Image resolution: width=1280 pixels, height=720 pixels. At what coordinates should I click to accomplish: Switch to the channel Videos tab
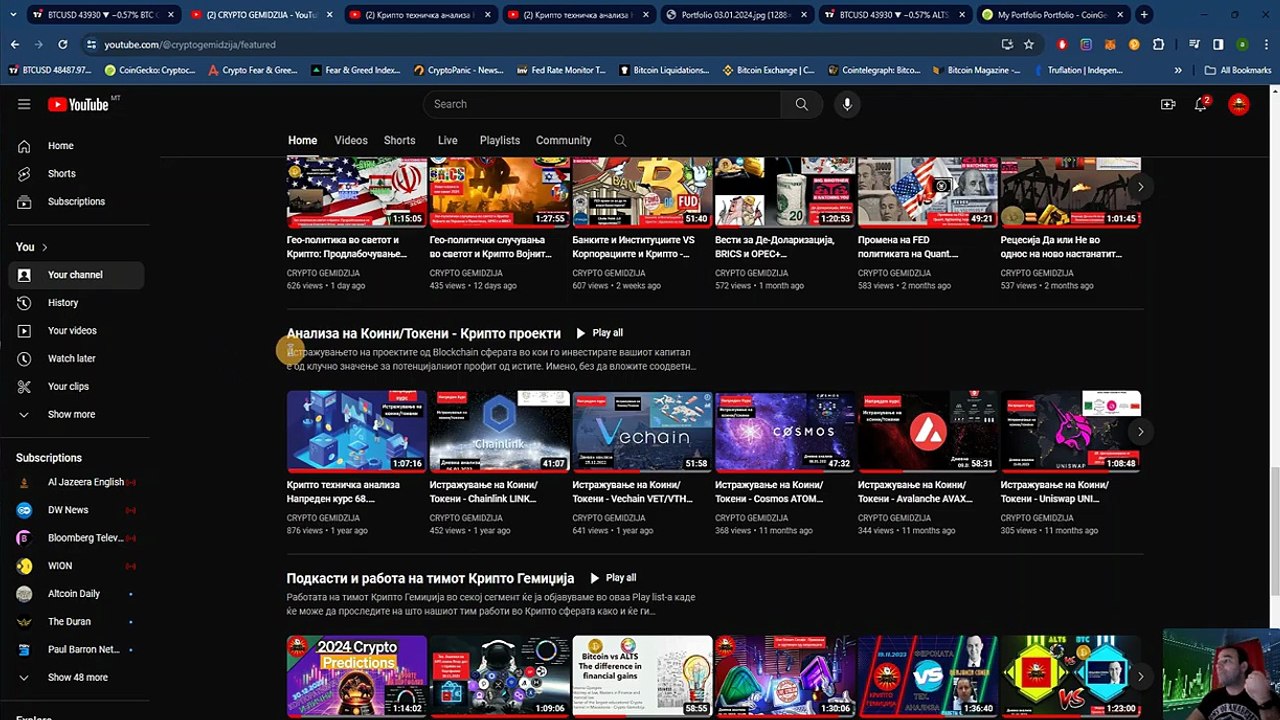coord(351,141)
